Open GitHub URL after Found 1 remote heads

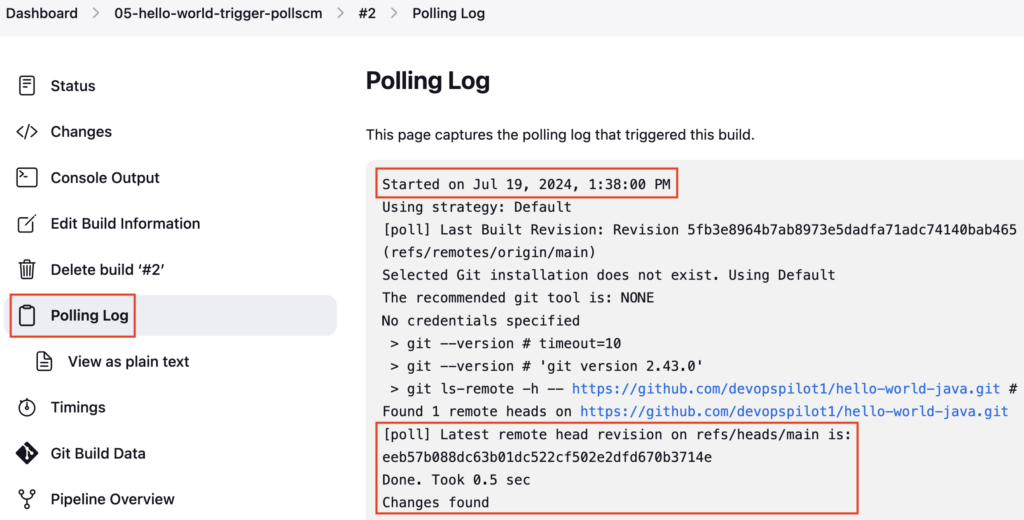(x=794, y=412)
